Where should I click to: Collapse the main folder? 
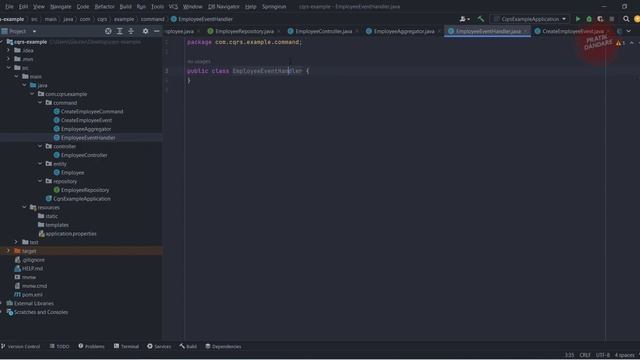[16, 76]
